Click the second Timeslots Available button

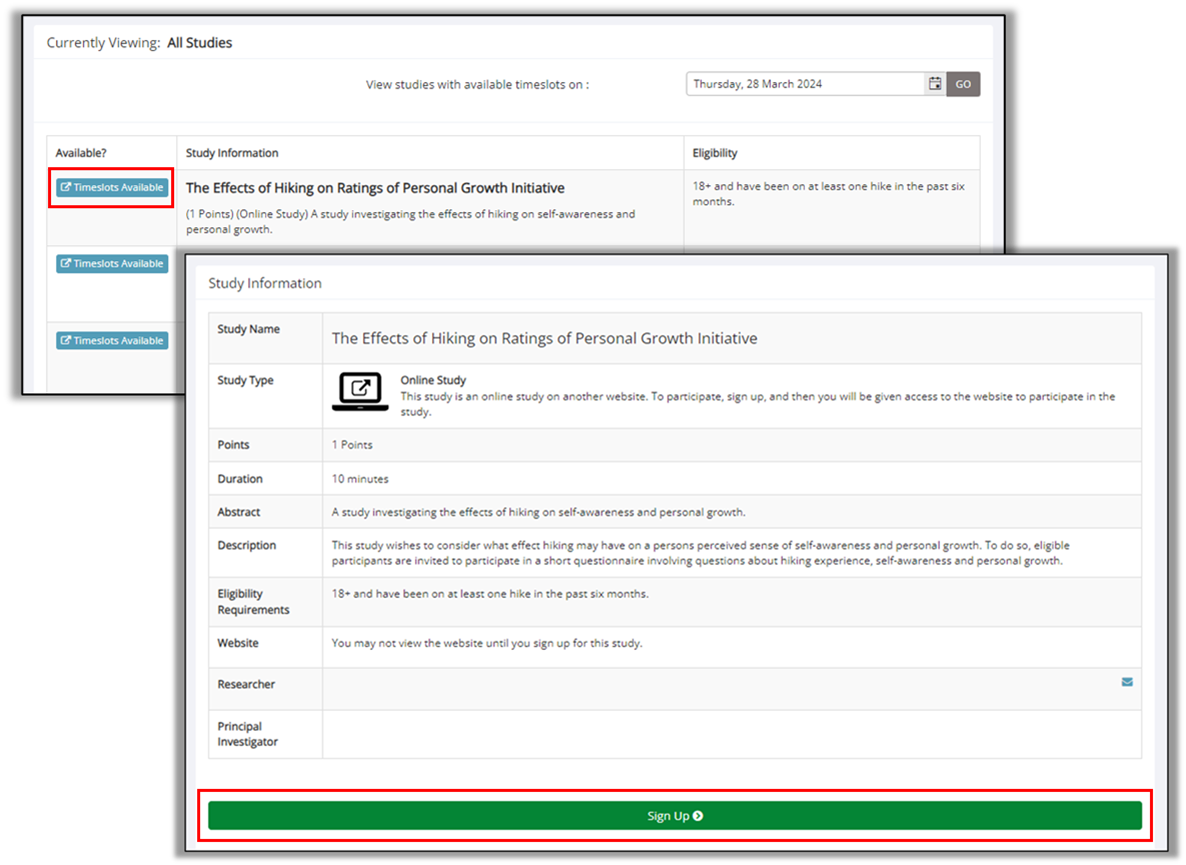[112, 264]
